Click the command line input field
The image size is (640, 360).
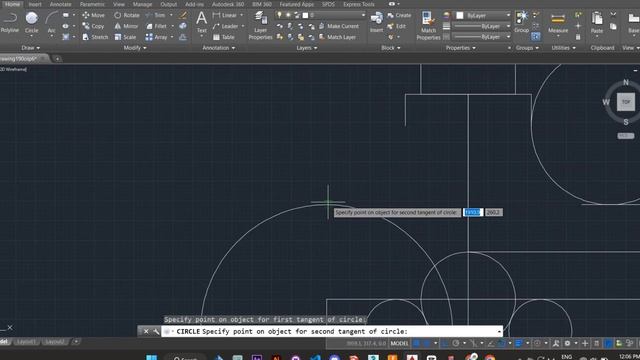pos(331,331)
